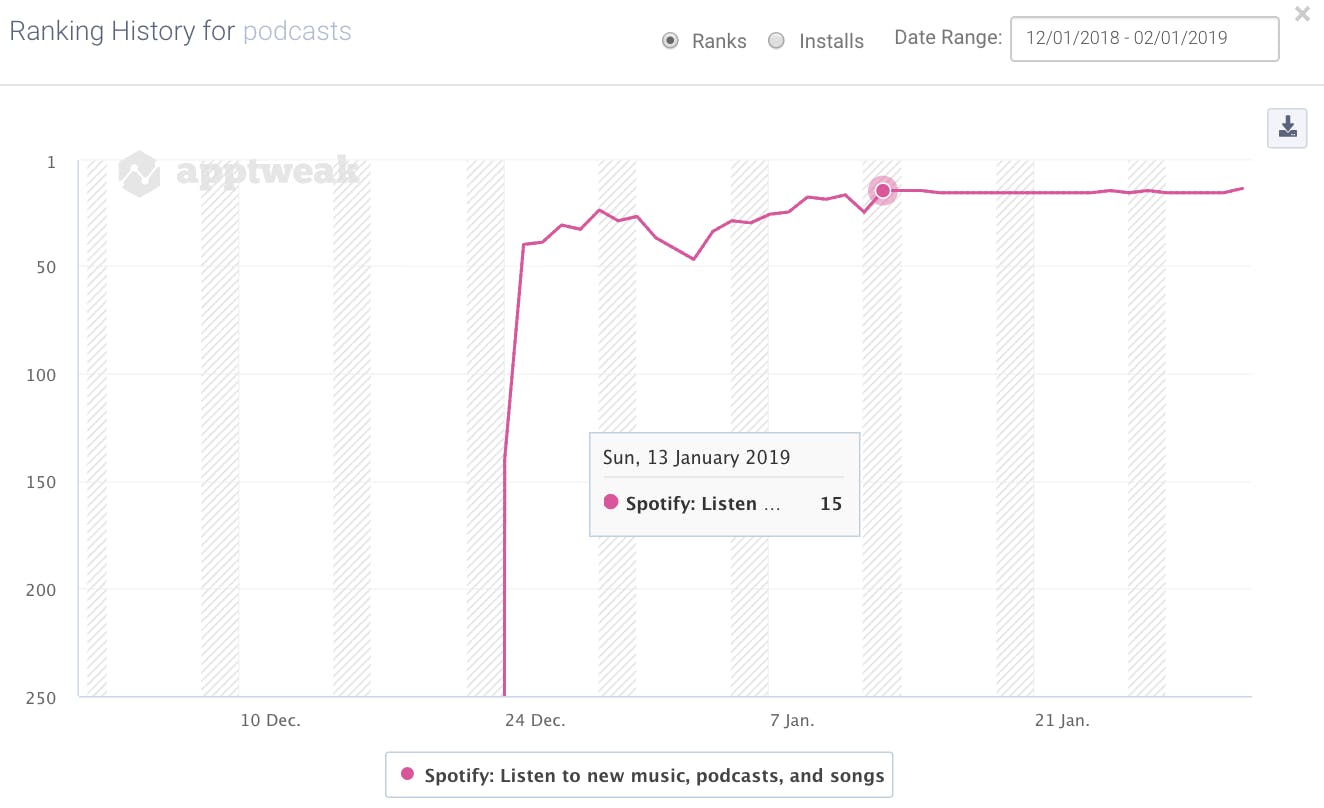Click the download chart icon

(x=1287, y=128)
